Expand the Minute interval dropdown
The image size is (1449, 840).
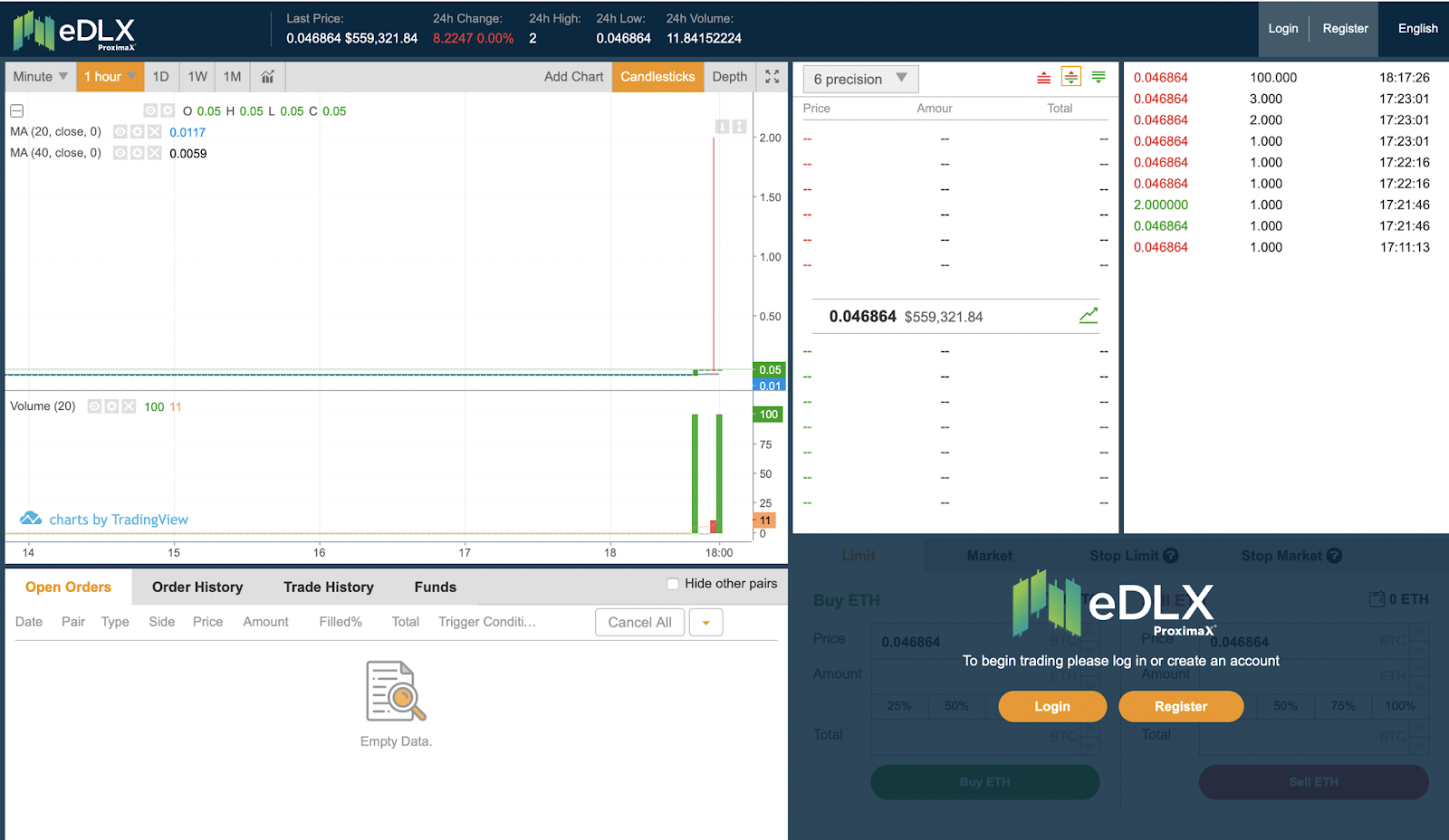pyautogui.click(x=40, y=77)
